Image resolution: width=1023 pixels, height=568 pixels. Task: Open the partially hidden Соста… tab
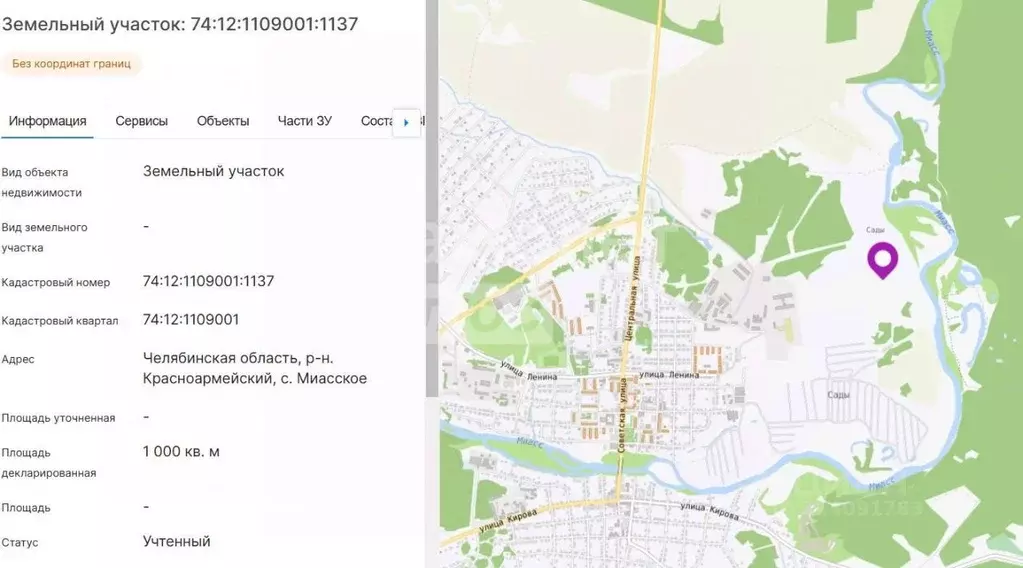(376, 121)
